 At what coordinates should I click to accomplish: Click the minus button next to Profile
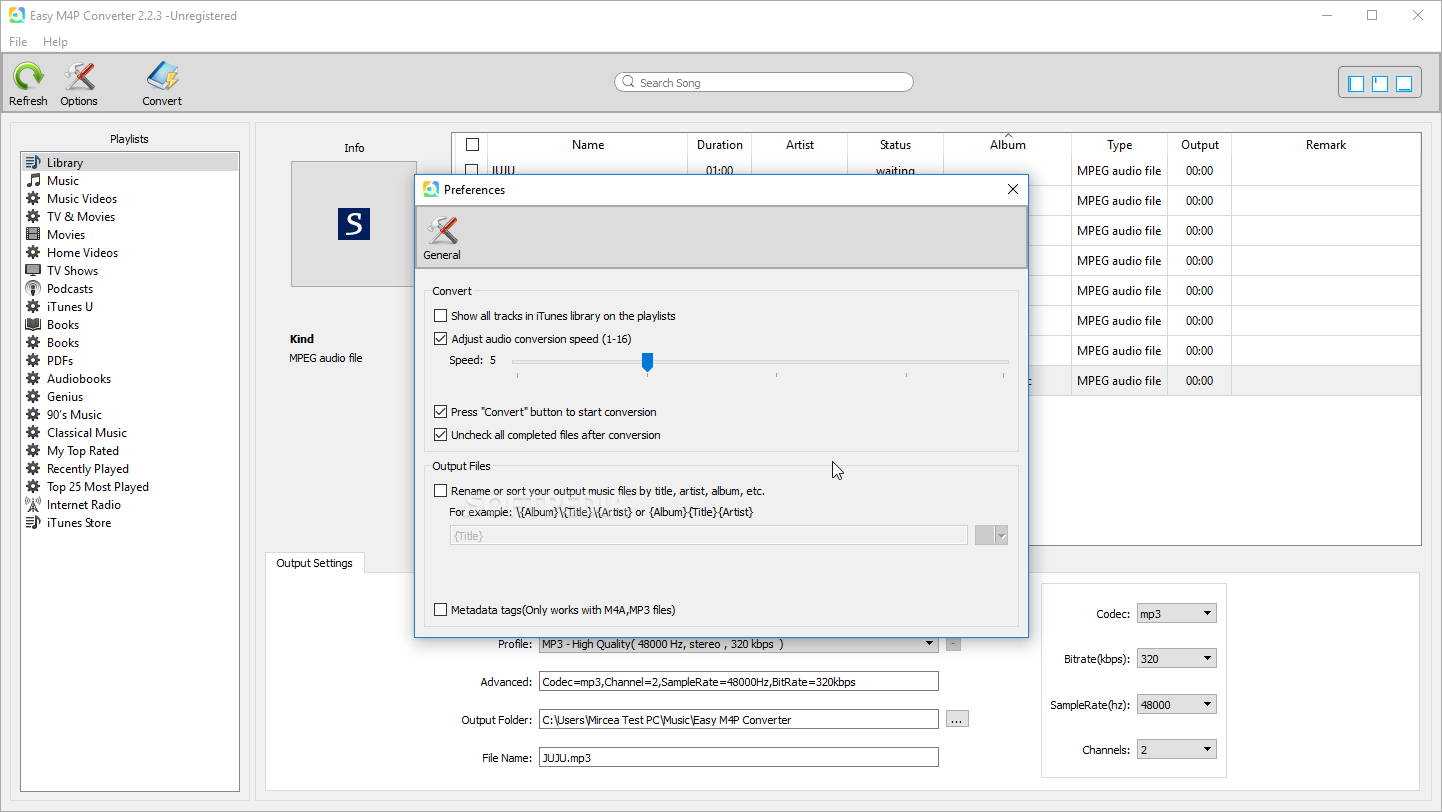(954, 645)
